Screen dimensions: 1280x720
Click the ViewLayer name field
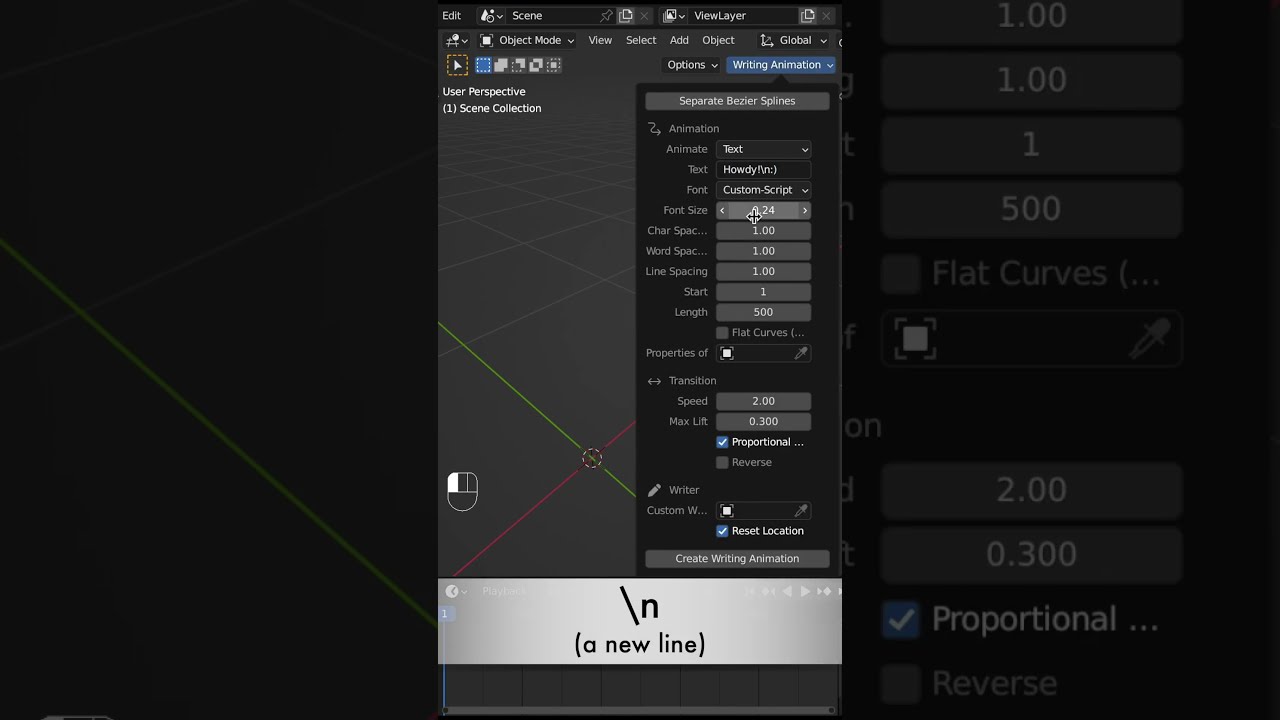[743, 16]
